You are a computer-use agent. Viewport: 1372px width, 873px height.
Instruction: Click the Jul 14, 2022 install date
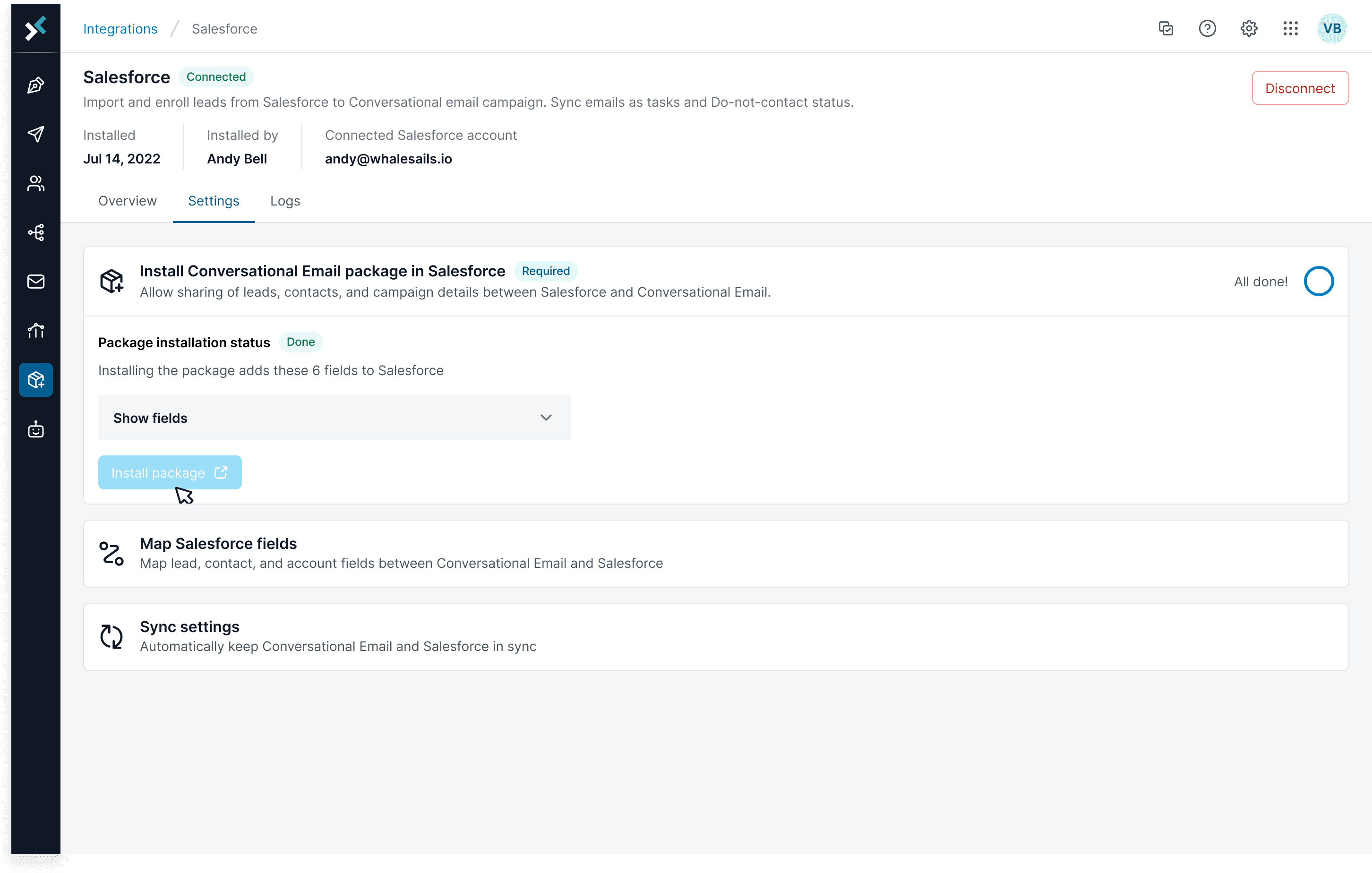(121, 158)
